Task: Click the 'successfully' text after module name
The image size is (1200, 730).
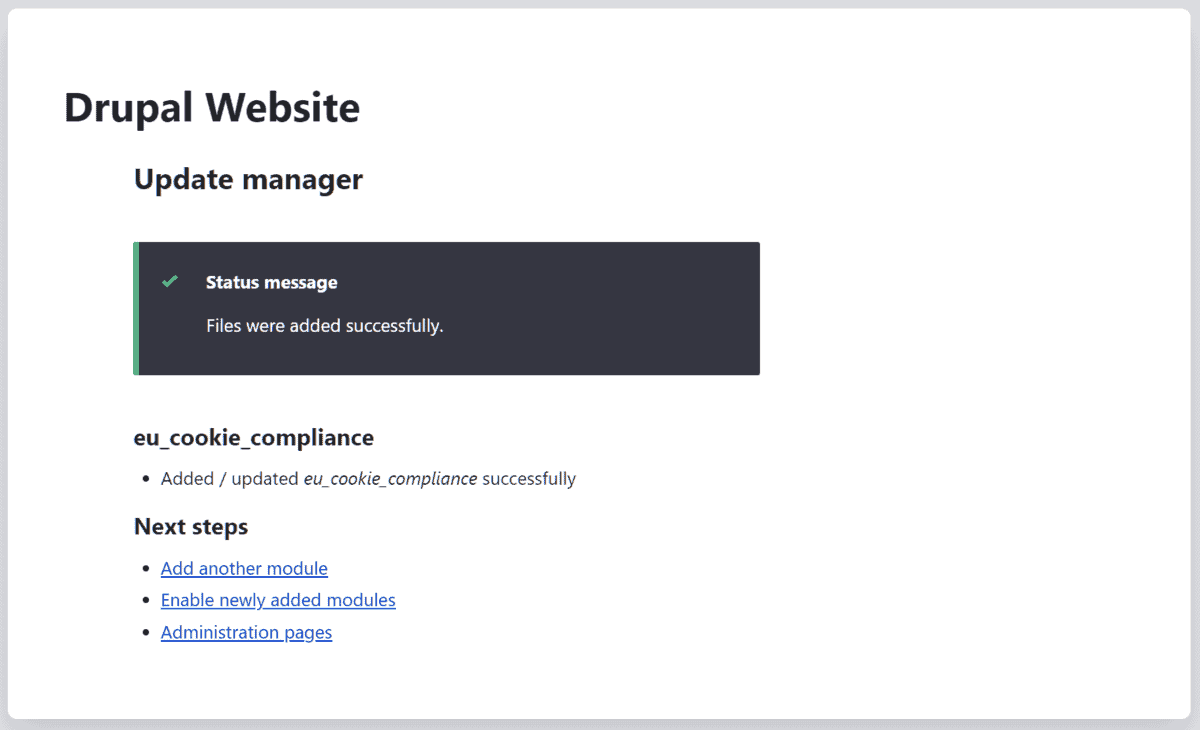Action: (528, 478)
